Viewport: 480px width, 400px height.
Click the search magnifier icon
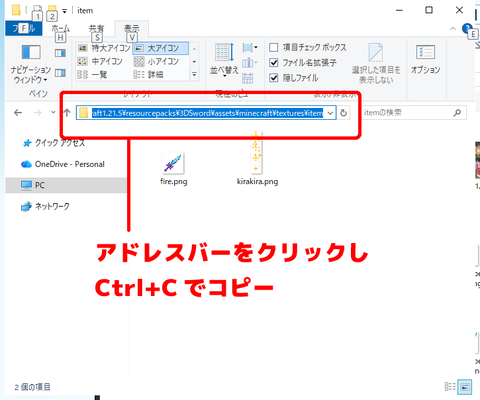click(457, 113)
